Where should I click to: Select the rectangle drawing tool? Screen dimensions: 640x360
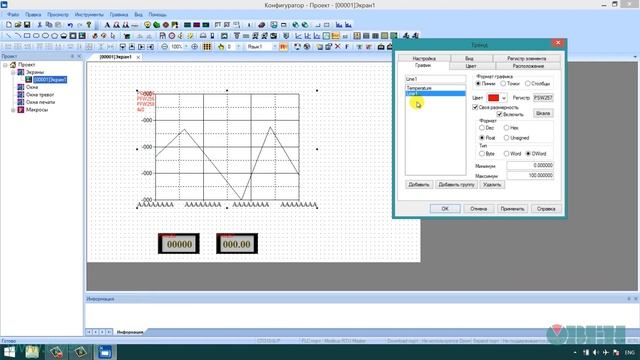[27, 36]
